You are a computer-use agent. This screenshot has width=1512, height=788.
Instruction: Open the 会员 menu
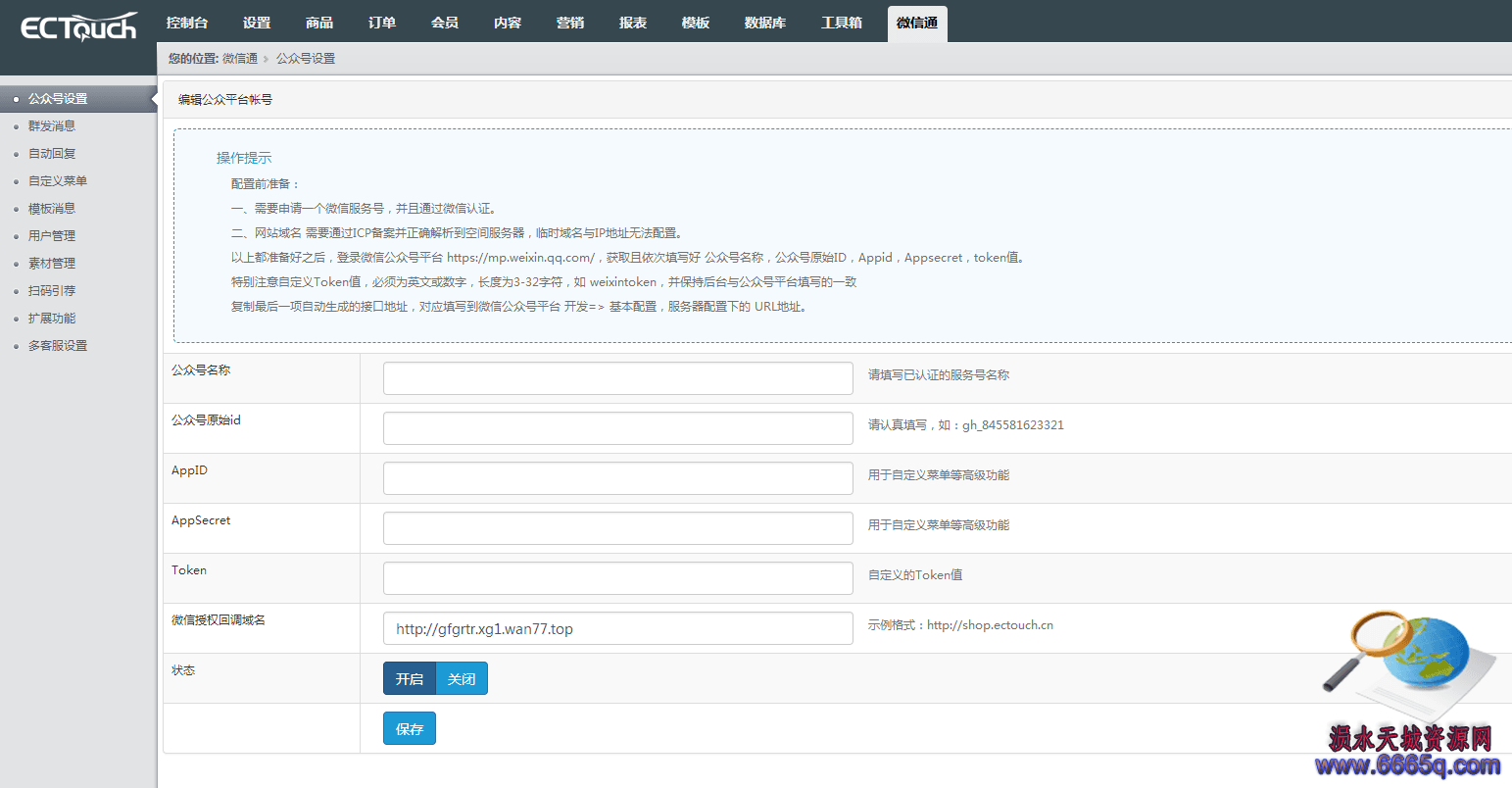pos(445,23)
